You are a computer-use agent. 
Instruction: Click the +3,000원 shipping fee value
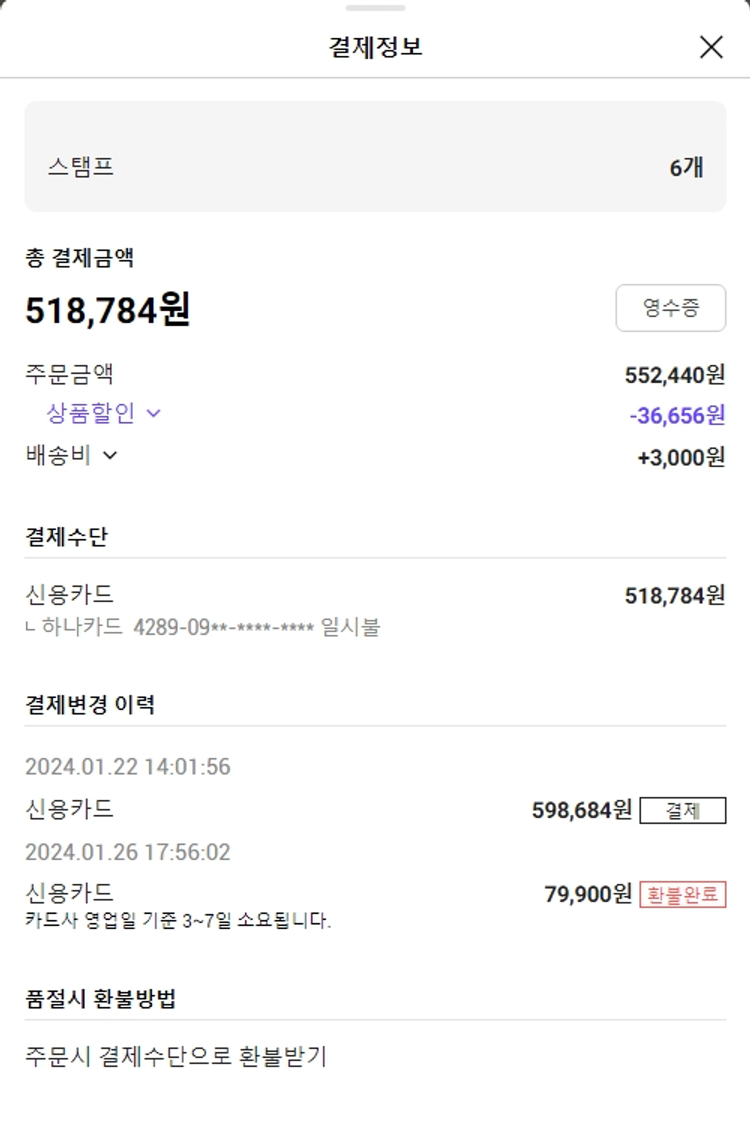tap(681, 457)
